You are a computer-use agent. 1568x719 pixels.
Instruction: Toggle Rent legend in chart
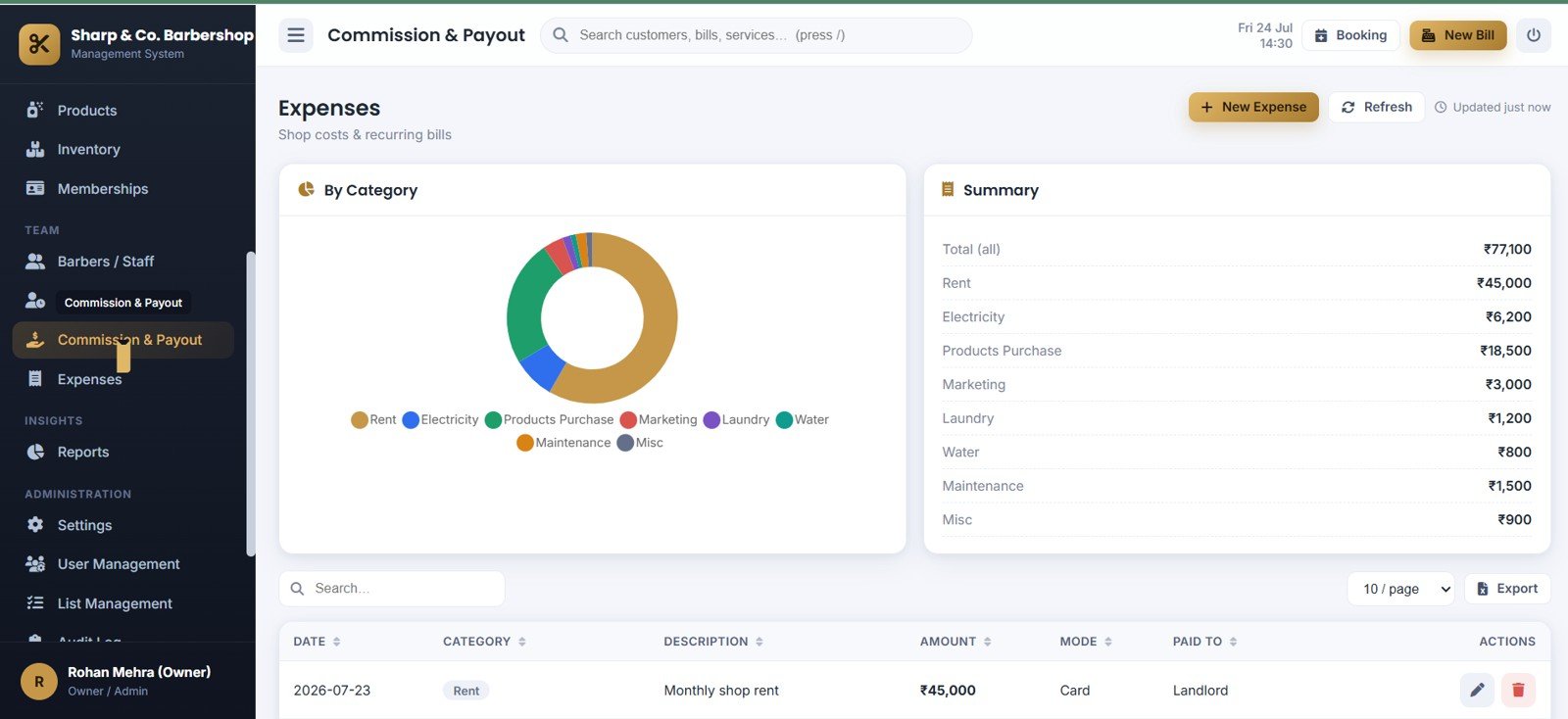(x=373, y=419)
